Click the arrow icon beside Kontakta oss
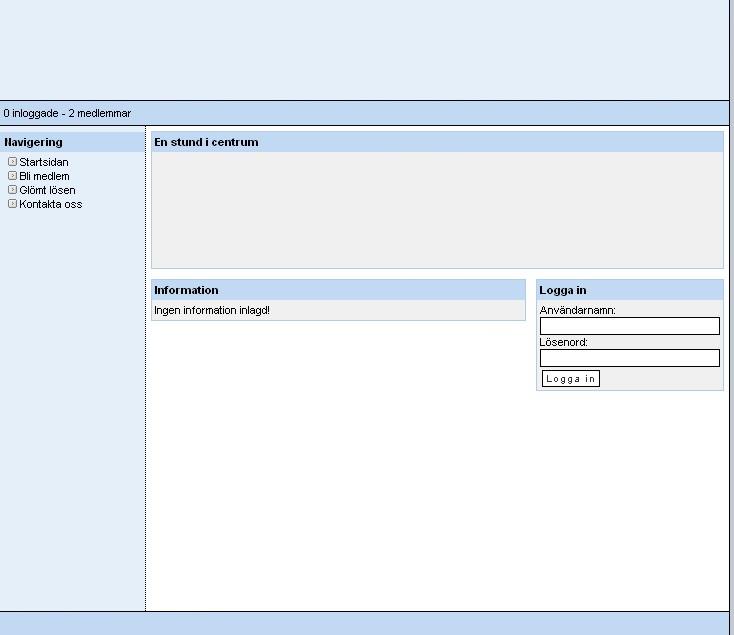This screenshot has height=635, width=734. (x=13, y=204)
